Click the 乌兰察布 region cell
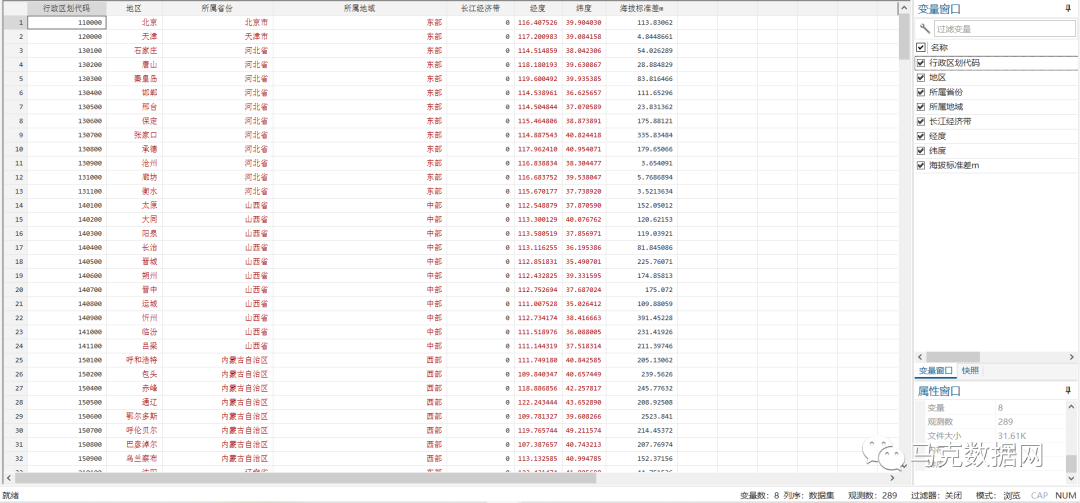Screen dimensions: 1080x503 coord(134,458)
